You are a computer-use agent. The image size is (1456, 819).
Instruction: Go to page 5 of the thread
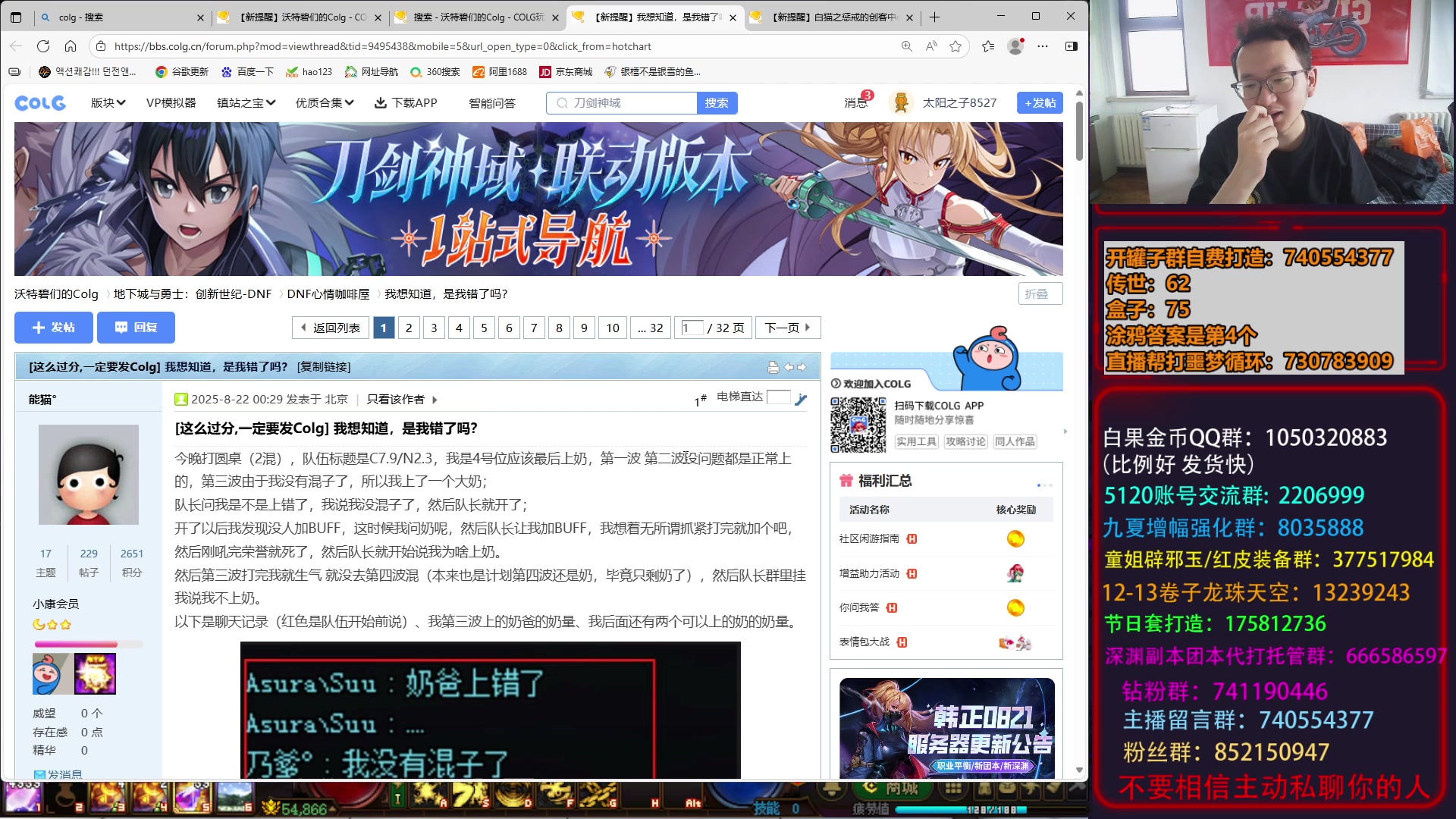(484, 328)
